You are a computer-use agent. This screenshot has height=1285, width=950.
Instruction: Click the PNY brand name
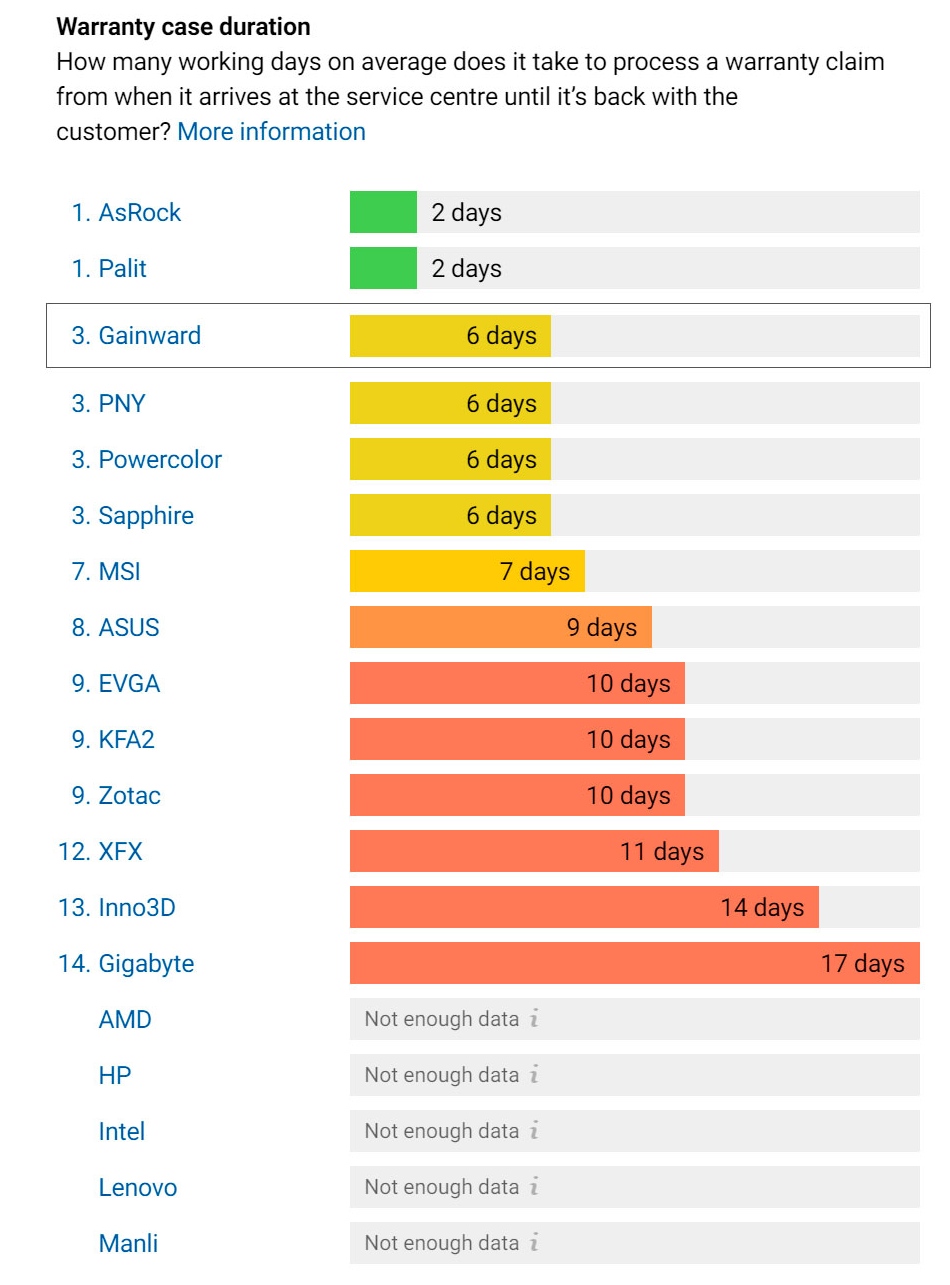[x=121, y=404]
